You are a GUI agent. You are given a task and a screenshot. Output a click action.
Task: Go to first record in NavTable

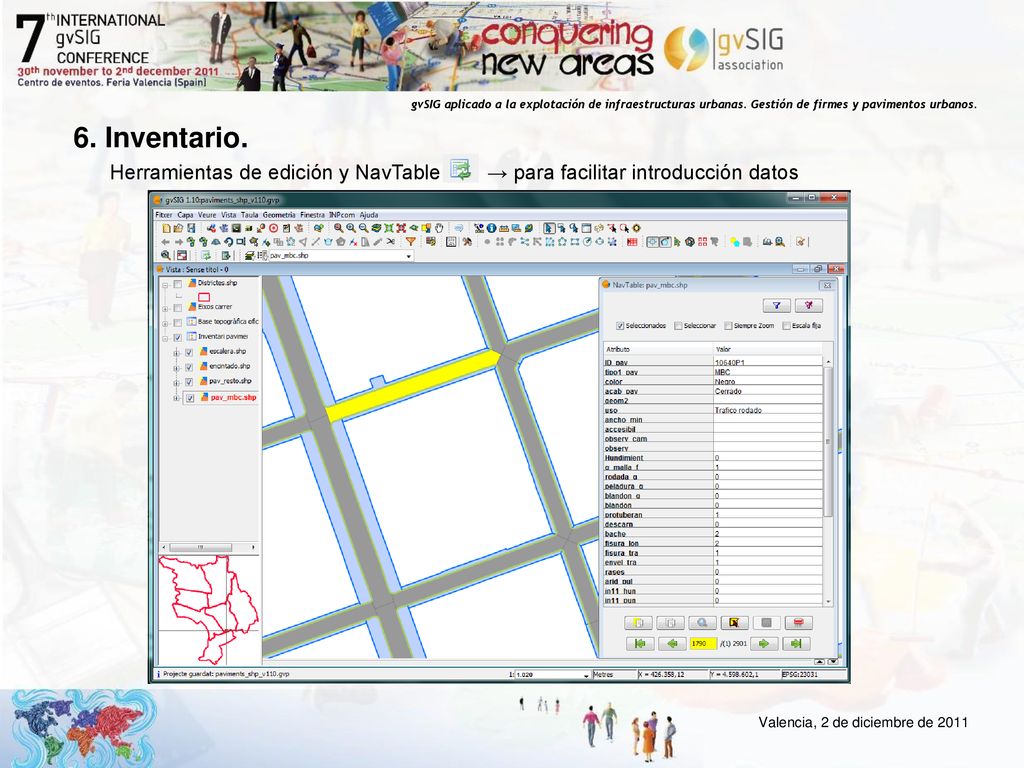[x=640, y=643]
